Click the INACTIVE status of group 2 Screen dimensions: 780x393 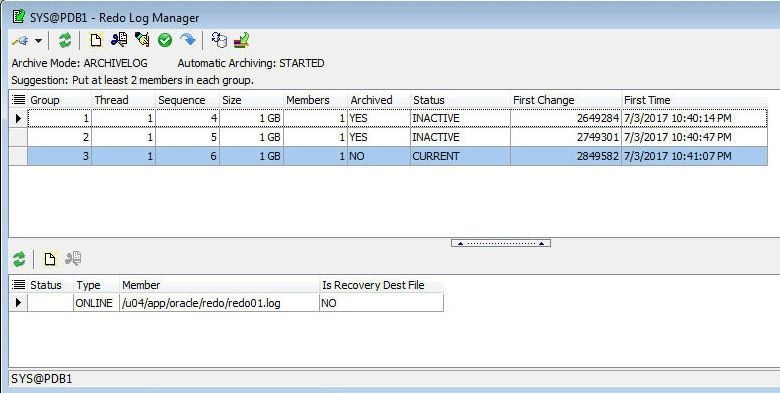point(461,137)
